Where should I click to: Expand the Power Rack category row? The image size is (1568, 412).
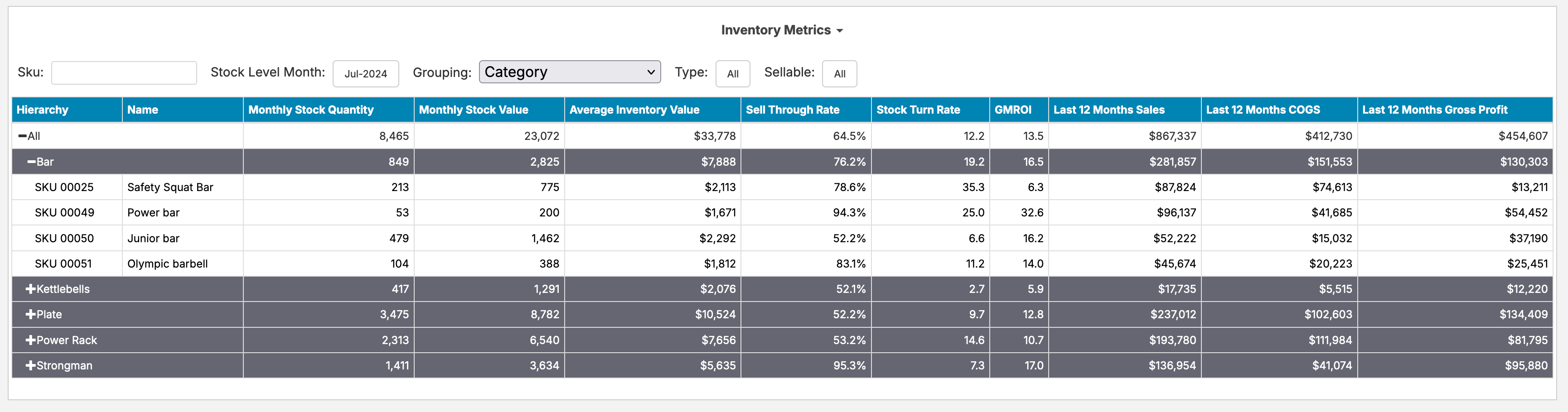pos(30,340)
